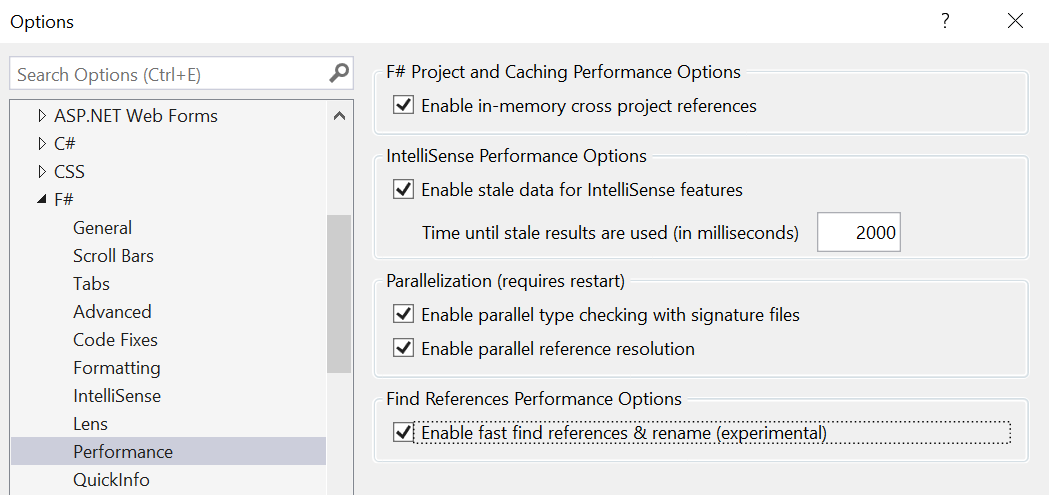The width and height of the screenshot is (1049, 495).
Task: Click the Help question mark icon
Action: coord(945,21)
